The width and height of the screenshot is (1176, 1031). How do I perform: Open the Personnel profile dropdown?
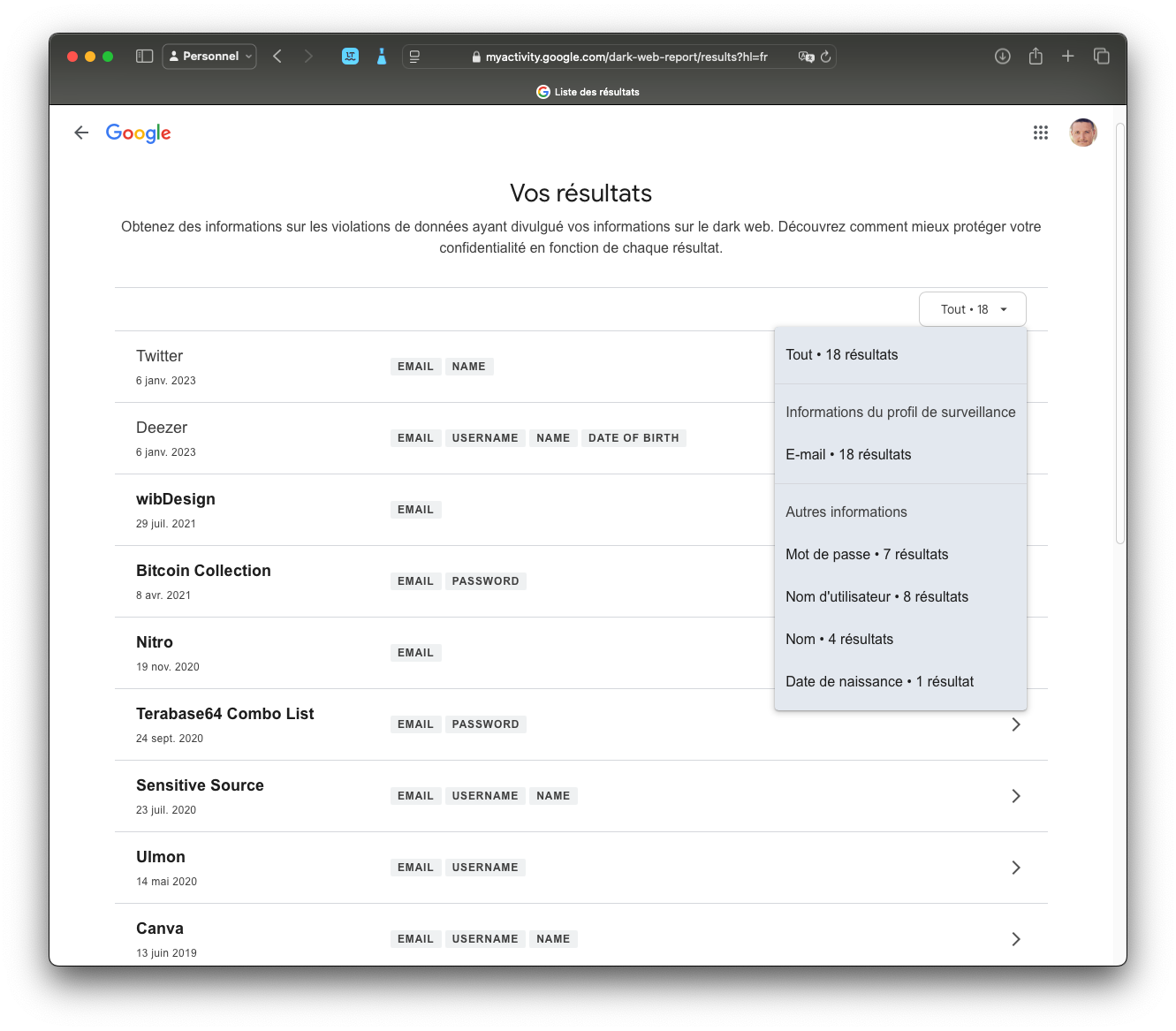pyautogui.click(x=209, y=57)
